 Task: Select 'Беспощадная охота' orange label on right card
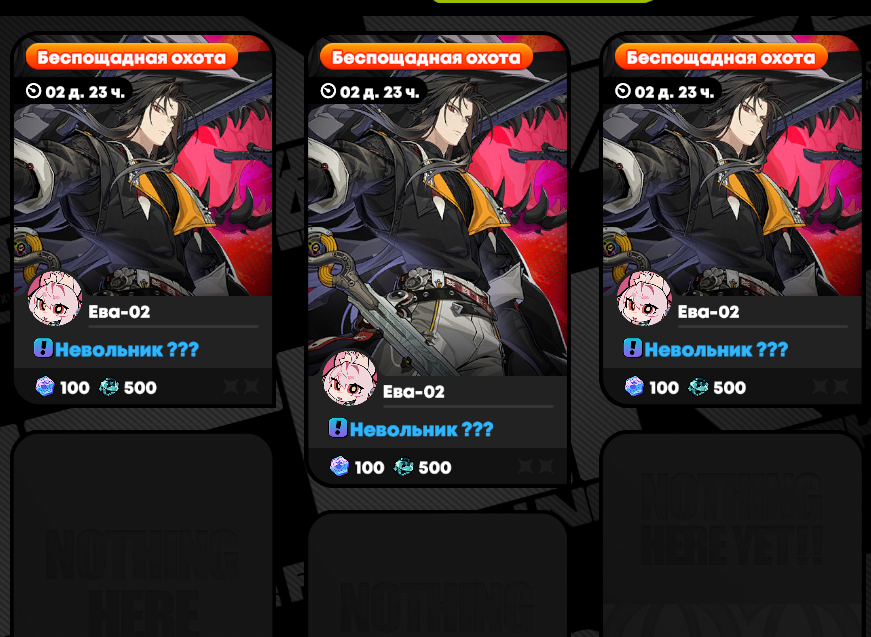721,57
